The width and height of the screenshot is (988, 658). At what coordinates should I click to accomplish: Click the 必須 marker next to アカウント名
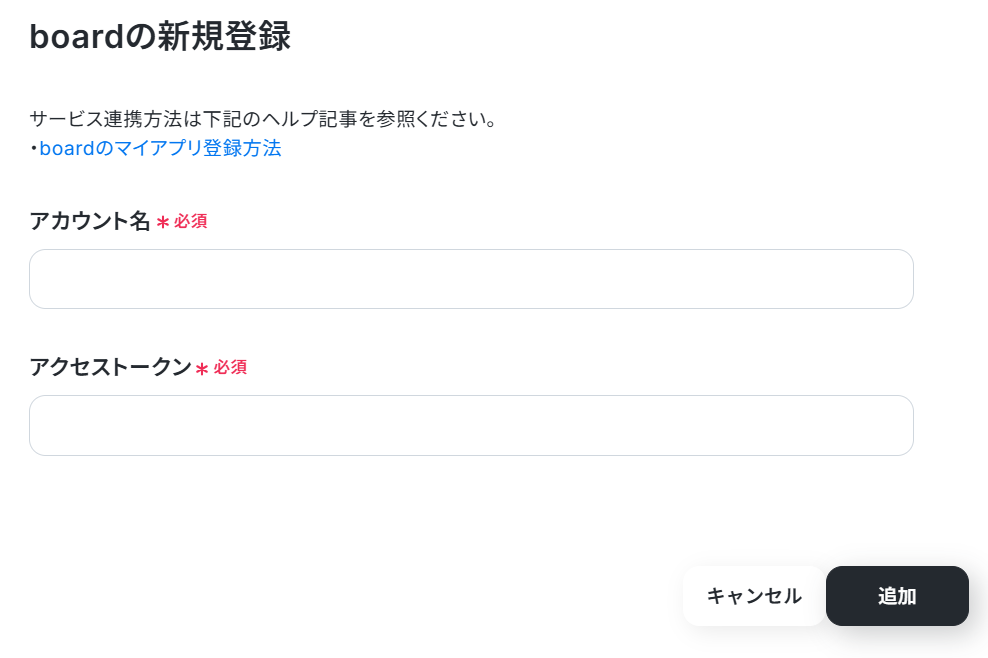[x=190, y=221]
